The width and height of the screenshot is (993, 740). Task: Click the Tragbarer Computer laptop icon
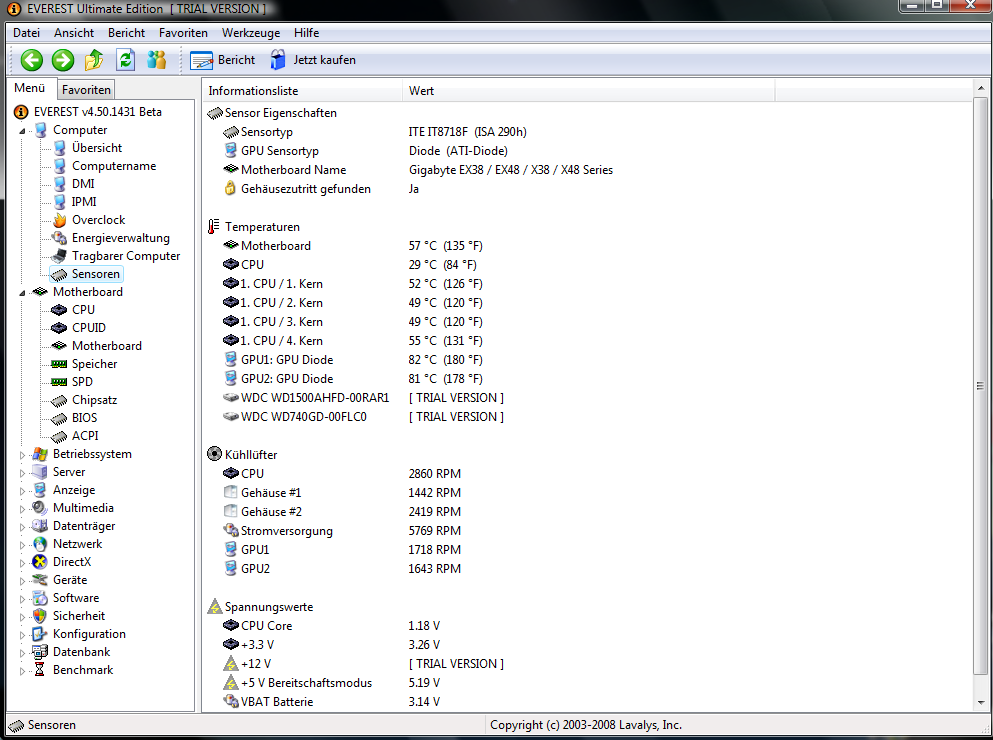click(x=60, y=256)
